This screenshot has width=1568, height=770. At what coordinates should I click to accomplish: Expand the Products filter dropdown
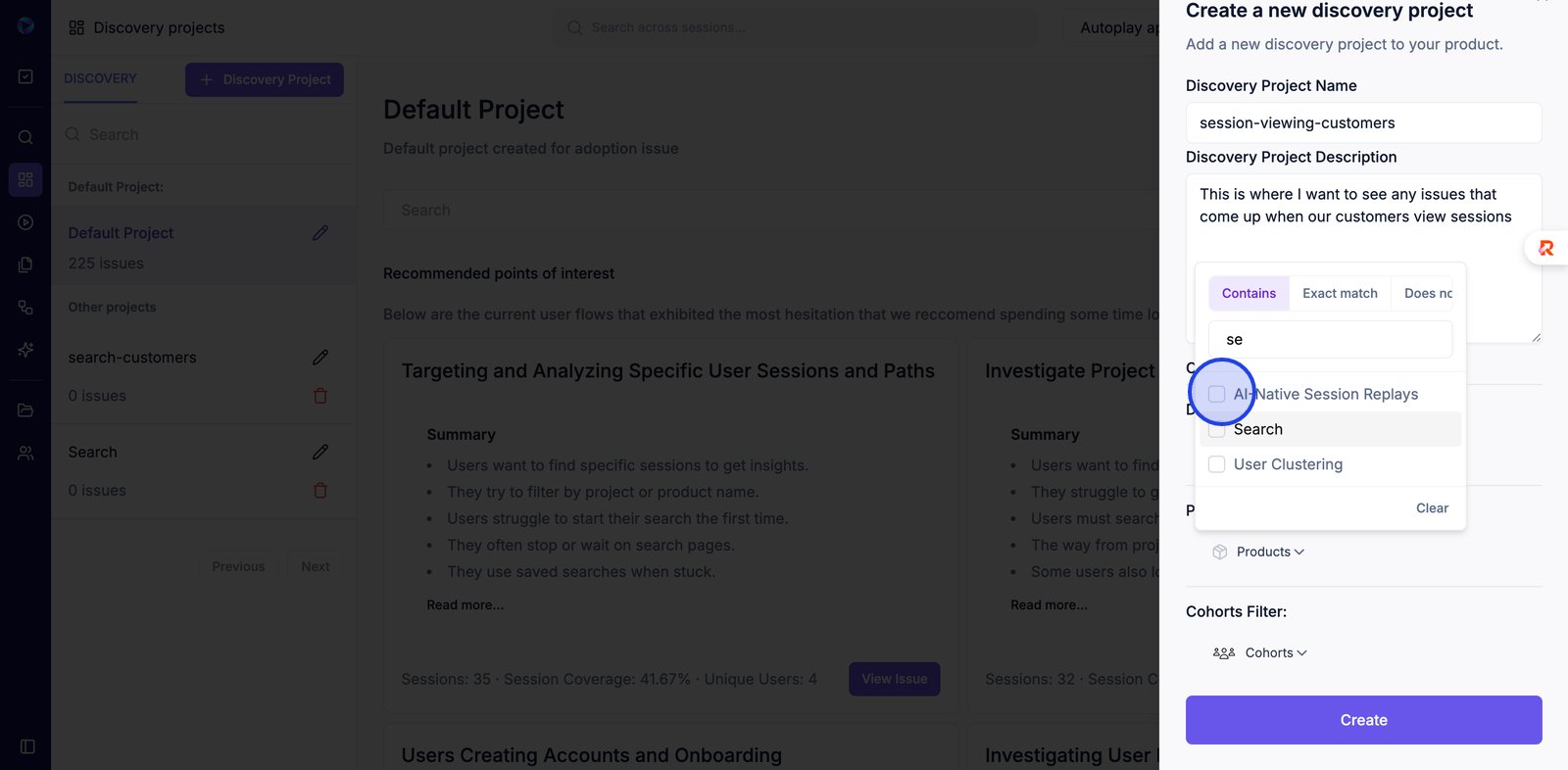pyautogui.click(x=1269, y=552)
